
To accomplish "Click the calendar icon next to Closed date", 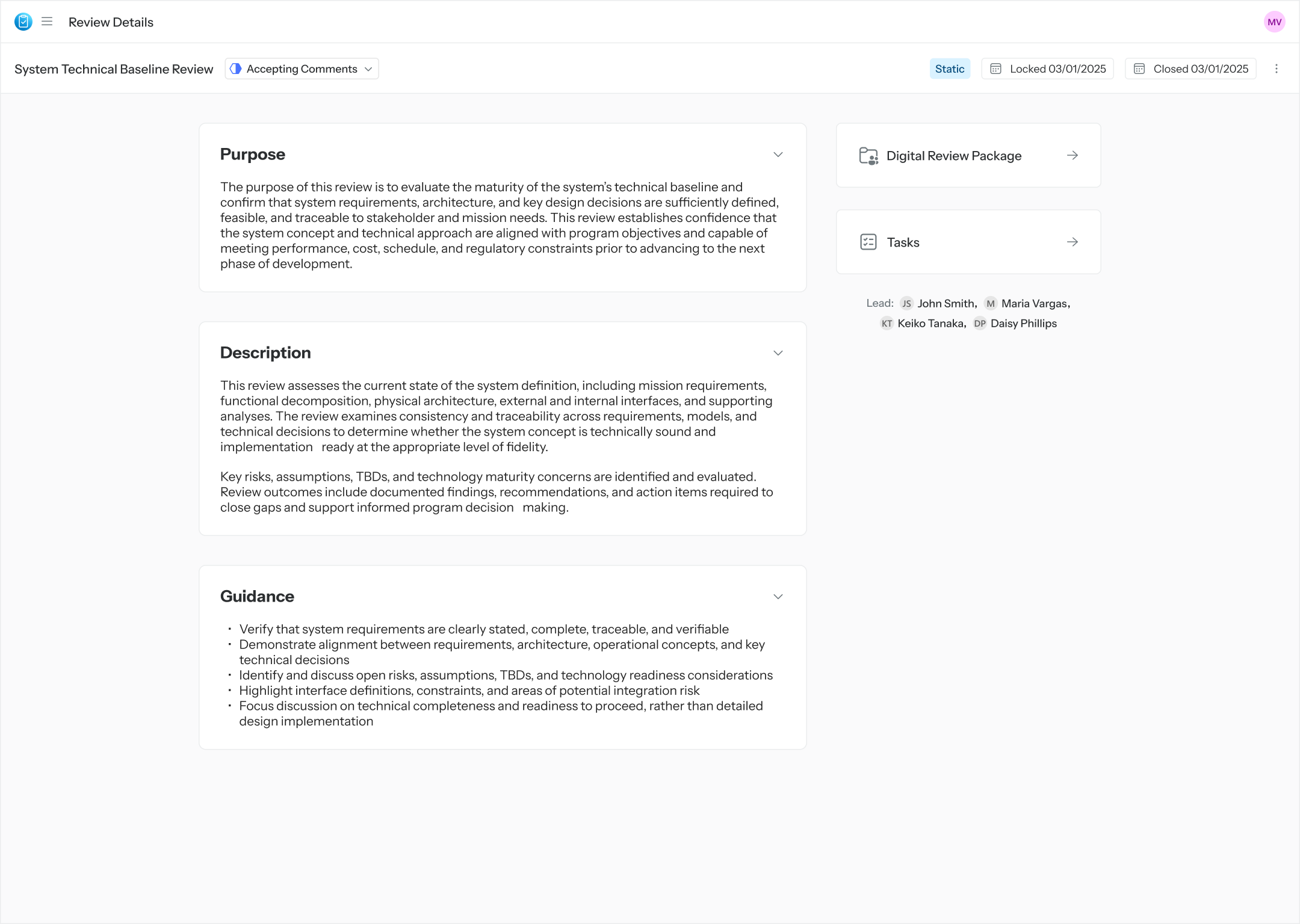I will (1140, 69).
